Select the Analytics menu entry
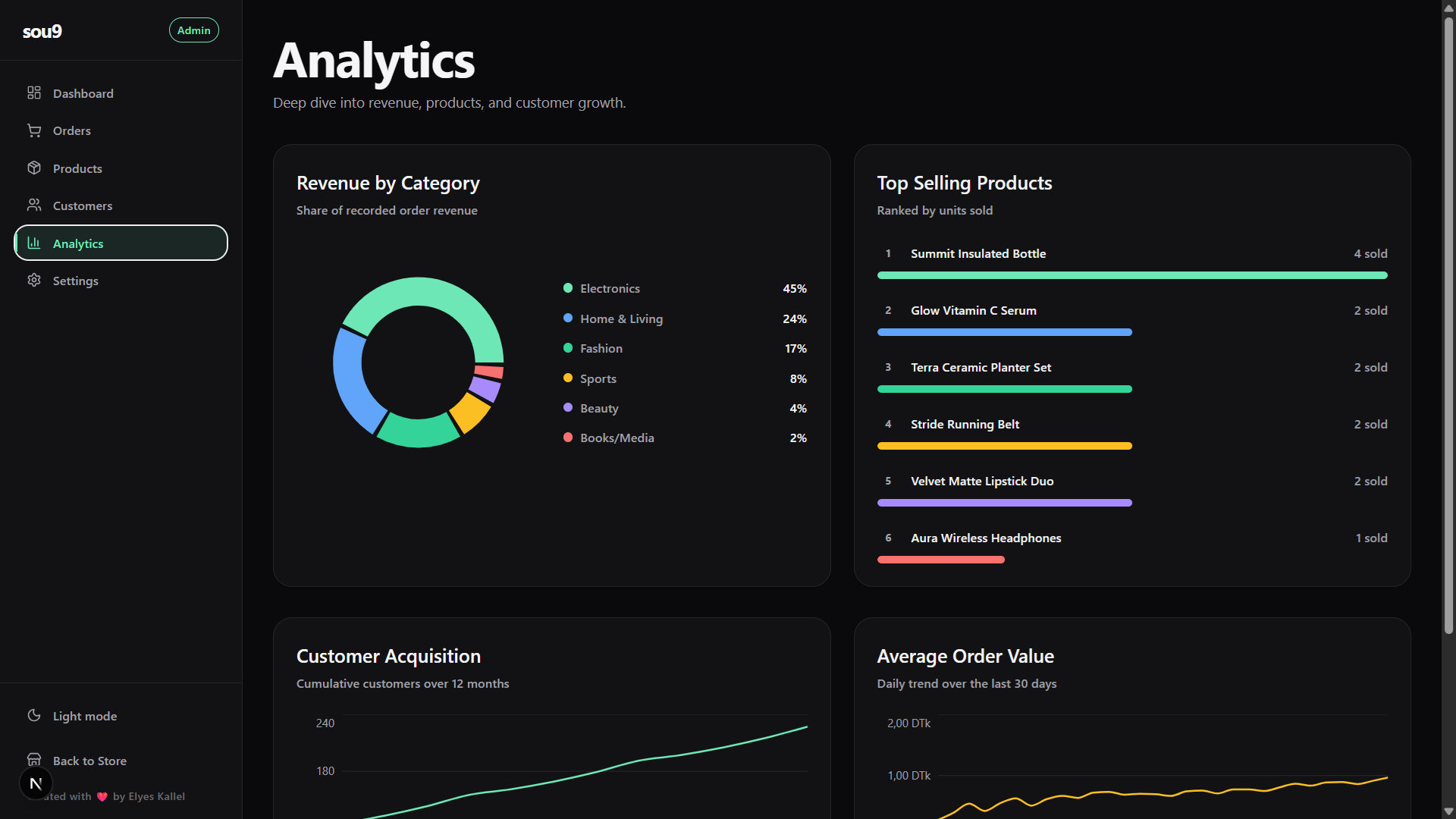The width and height of the screenshot is (1456, 819). pos(121,243)
